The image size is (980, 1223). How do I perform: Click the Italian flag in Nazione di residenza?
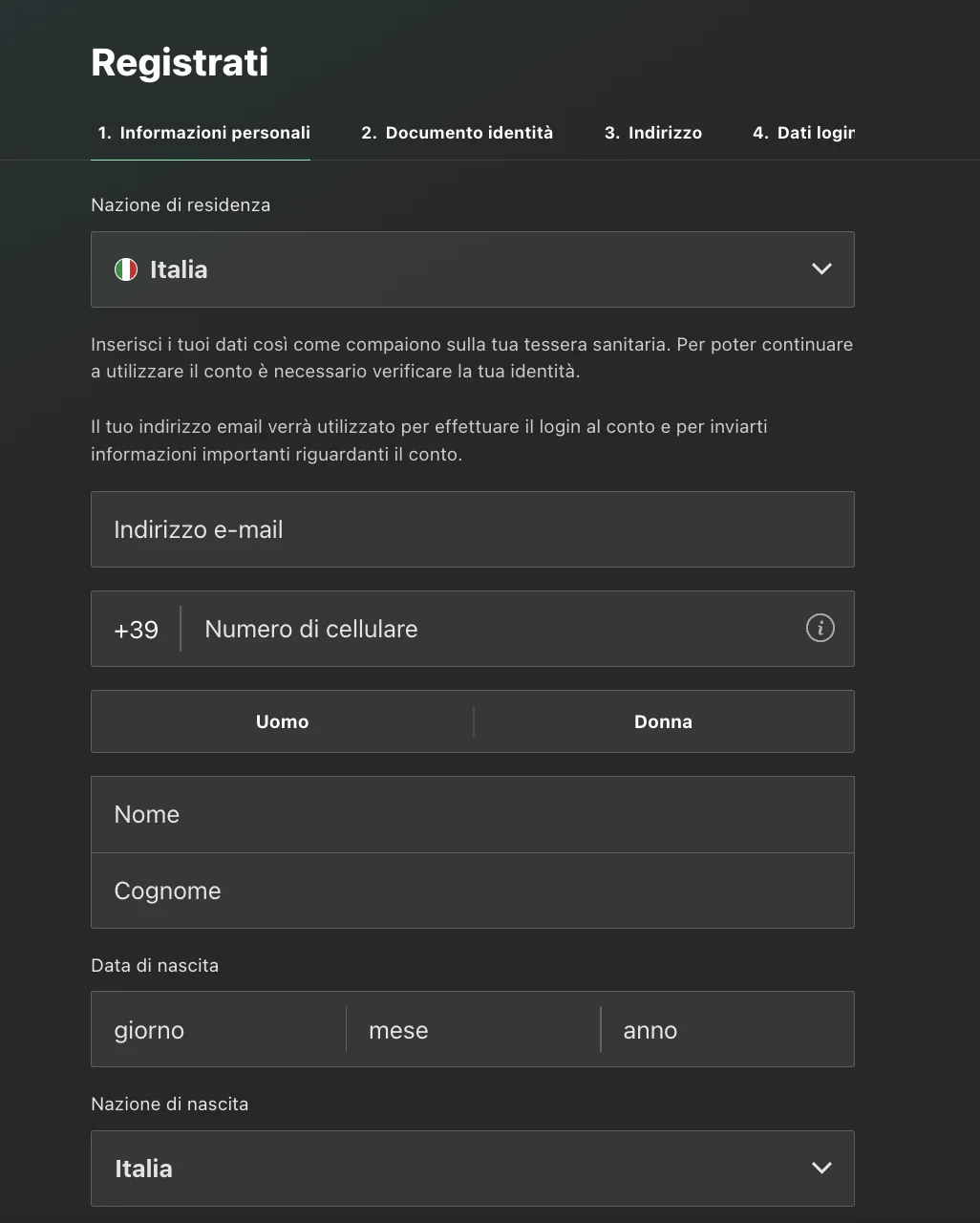coord(126,269)
